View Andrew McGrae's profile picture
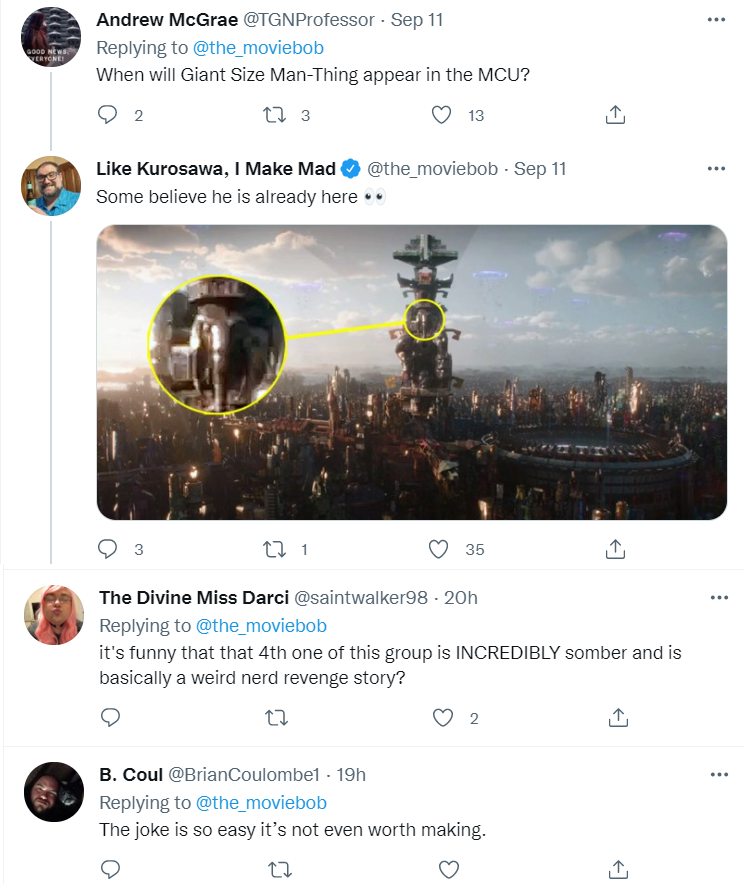This screenshot has height=891, width=744. pos(50,36)
